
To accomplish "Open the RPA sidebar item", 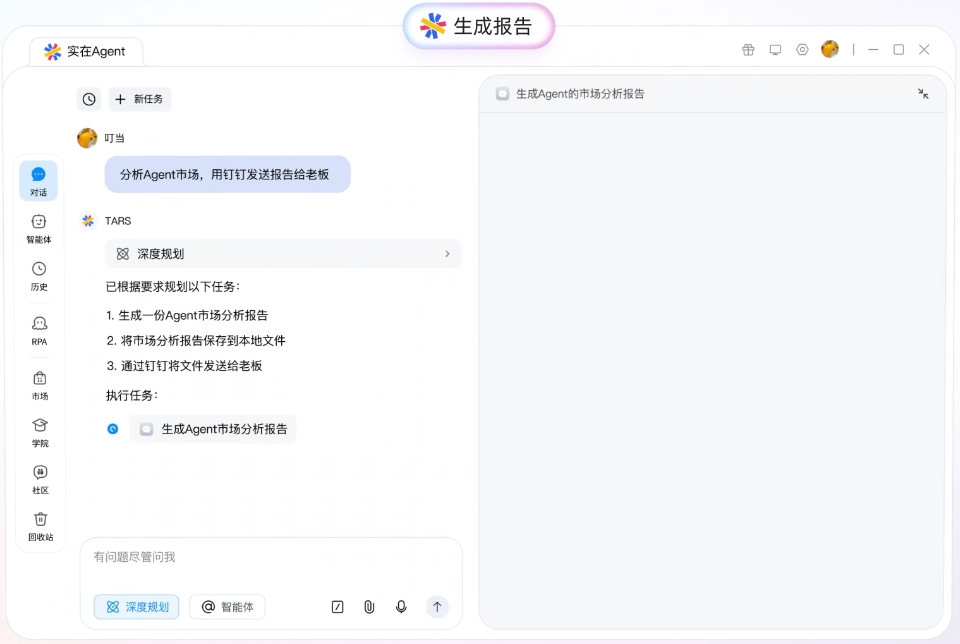I will pyautogui.click(x=39, y=331).
